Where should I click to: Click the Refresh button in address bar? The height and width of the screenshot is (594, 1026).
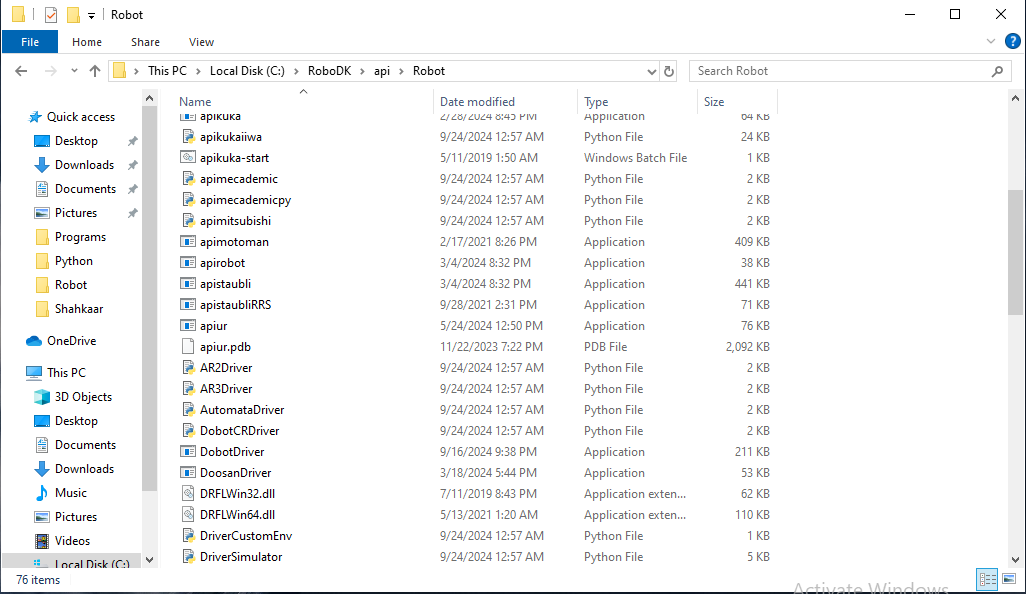[x=669, y=71]
